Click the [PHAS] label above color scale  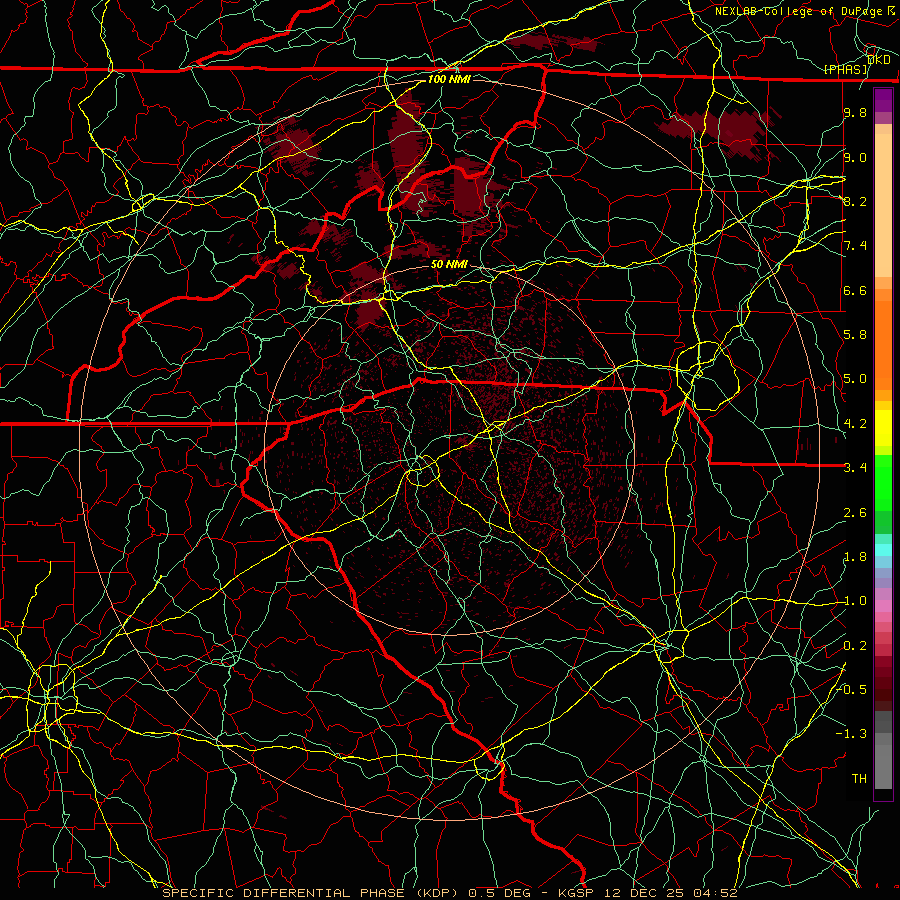[x=846, y=69]
